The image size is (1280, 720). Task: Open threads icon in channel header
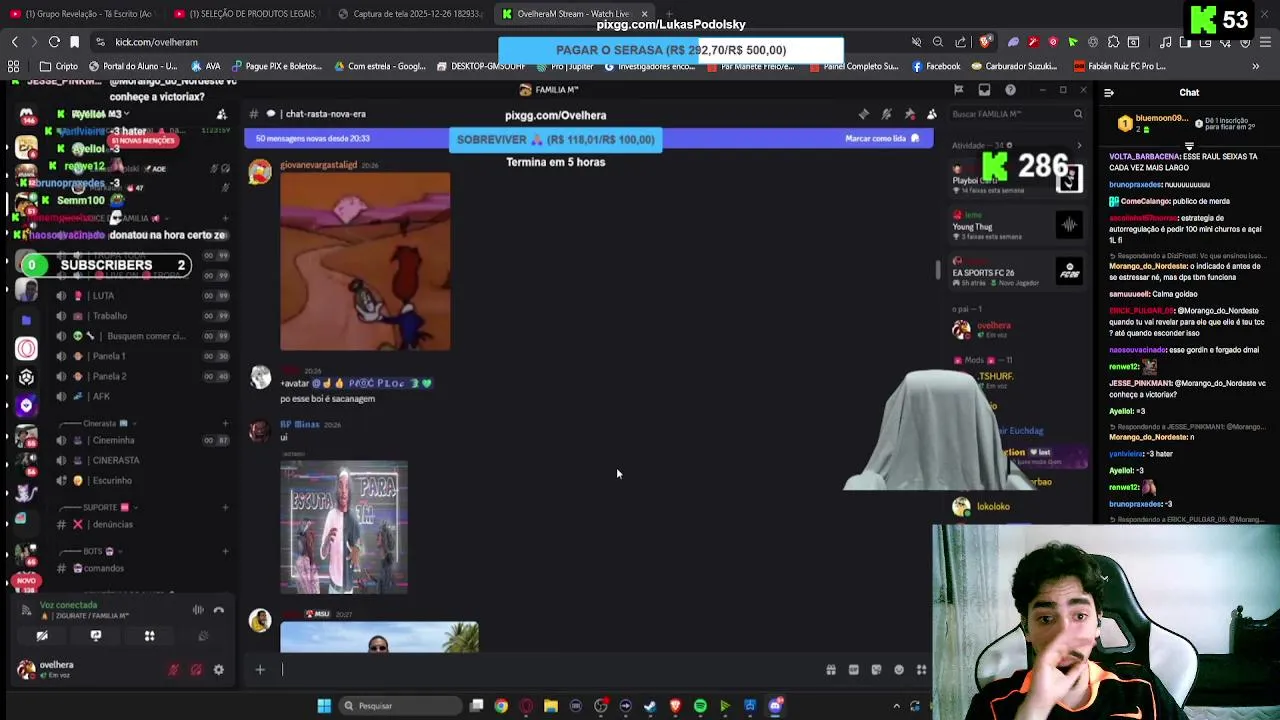point(864,114)
